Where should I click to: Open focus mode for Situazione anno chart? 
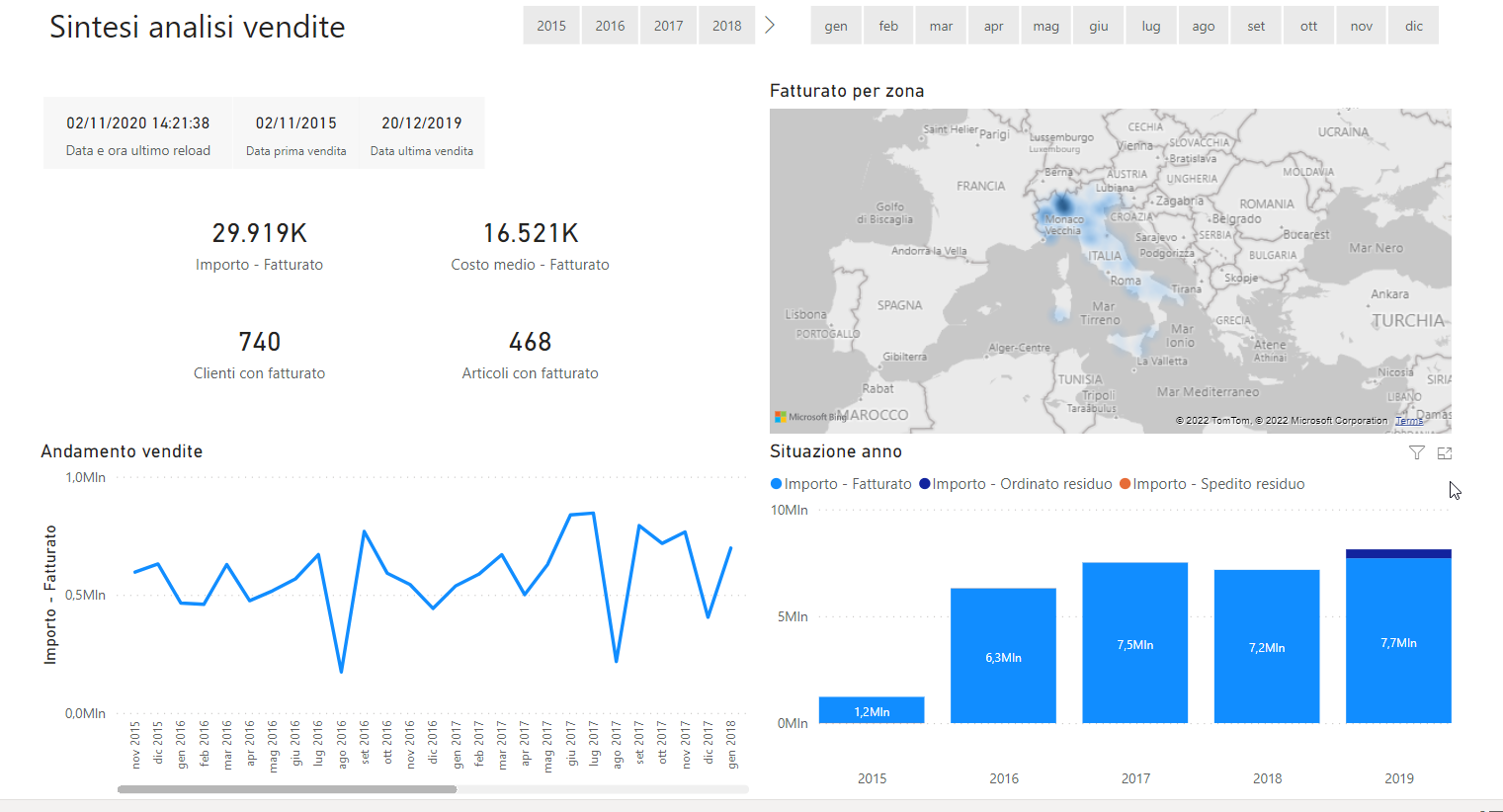pos(1445,452)
